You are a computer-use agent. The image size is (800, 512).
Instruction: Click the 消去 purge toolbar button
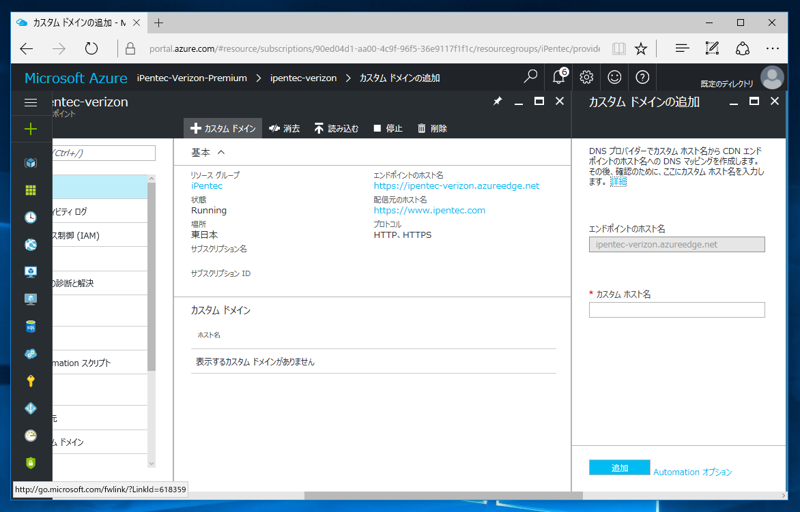(285, 129)
